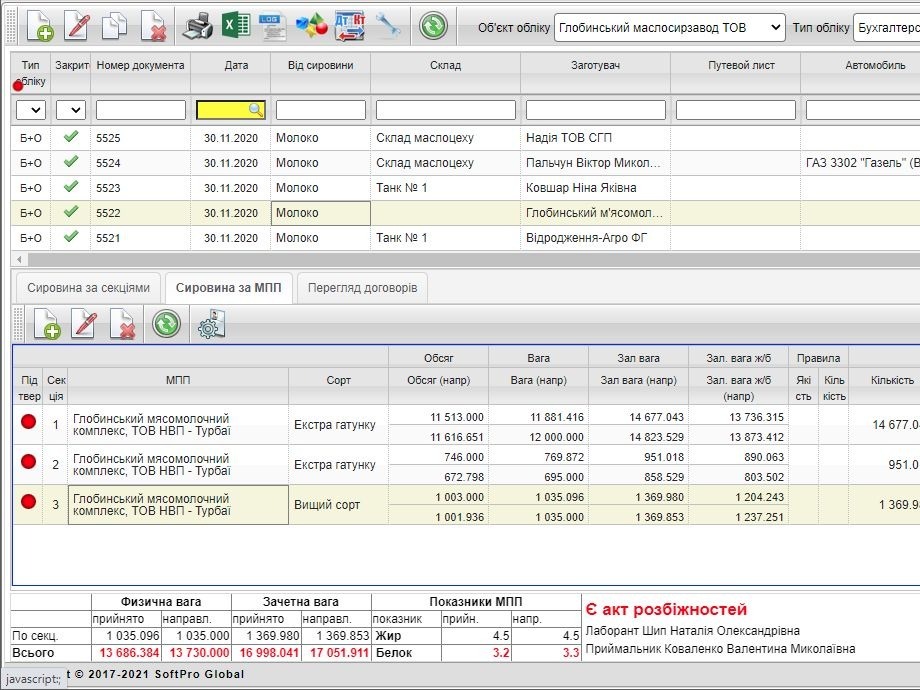Click Надія ТОВ СГП supplier cell

click(x=595, y=138)
